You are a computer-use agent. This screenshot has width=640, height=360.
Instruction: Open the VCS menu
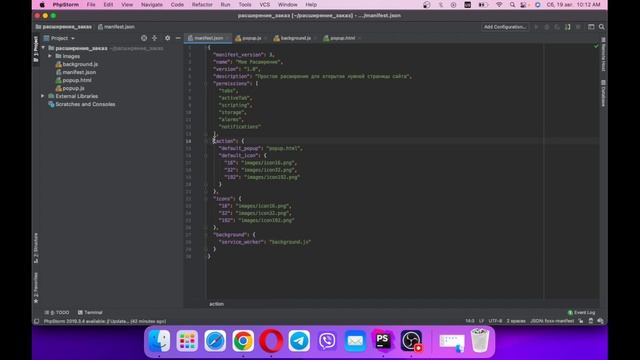(264, 5)
